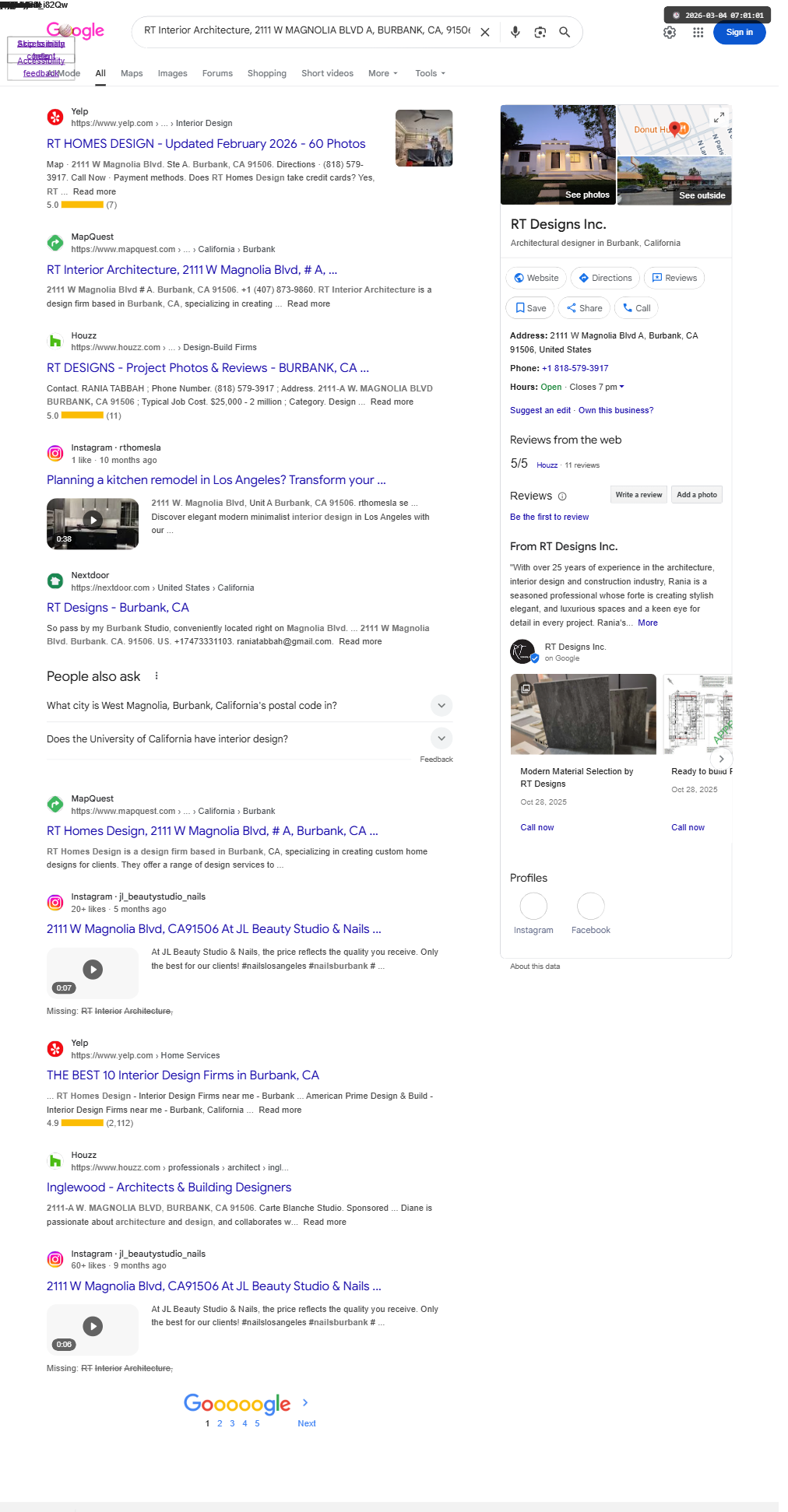Get Directions to RT Designs Inc.
The width and height of the screenshot is (788, 1512).
pyautogui.click(x=605, y=278)
